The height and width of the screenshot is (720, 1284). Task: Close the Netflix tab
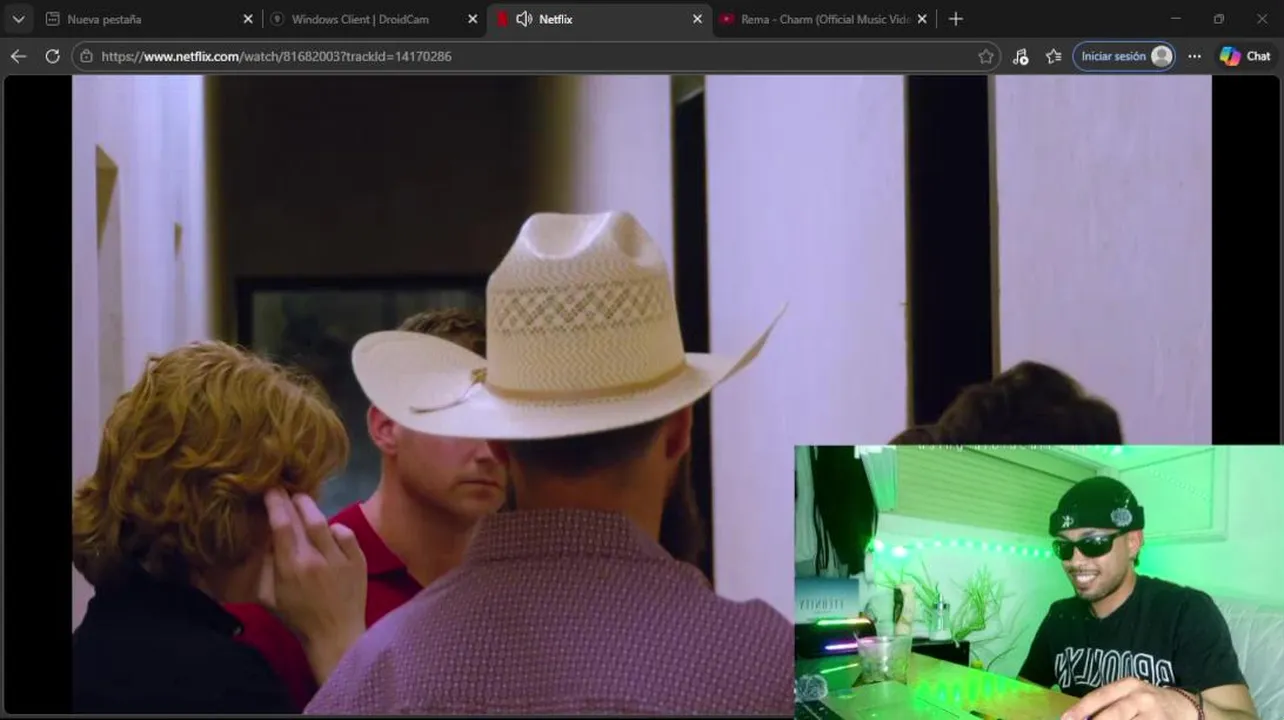pos(697,19)
